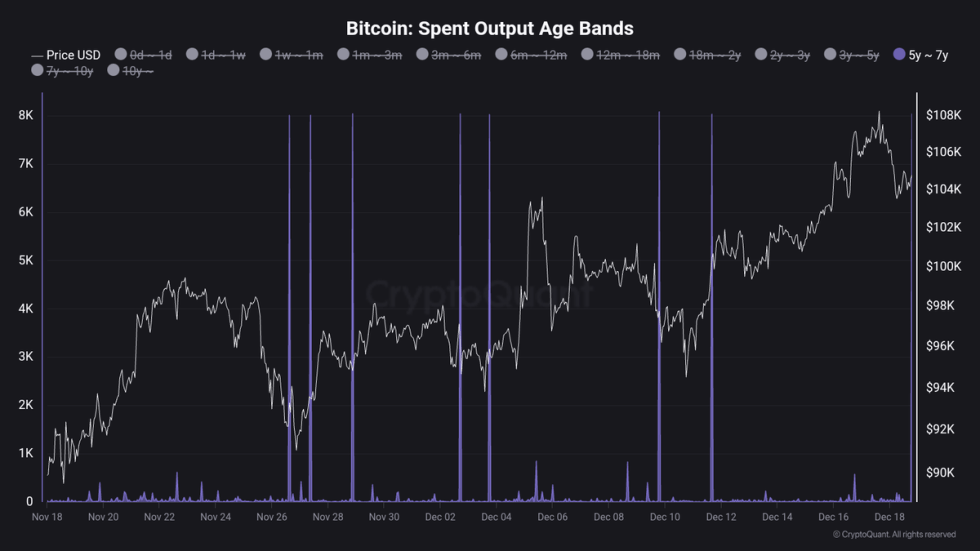
Task: Open the CryptoQuant copyright link
Action: click(x=895, y=535)
